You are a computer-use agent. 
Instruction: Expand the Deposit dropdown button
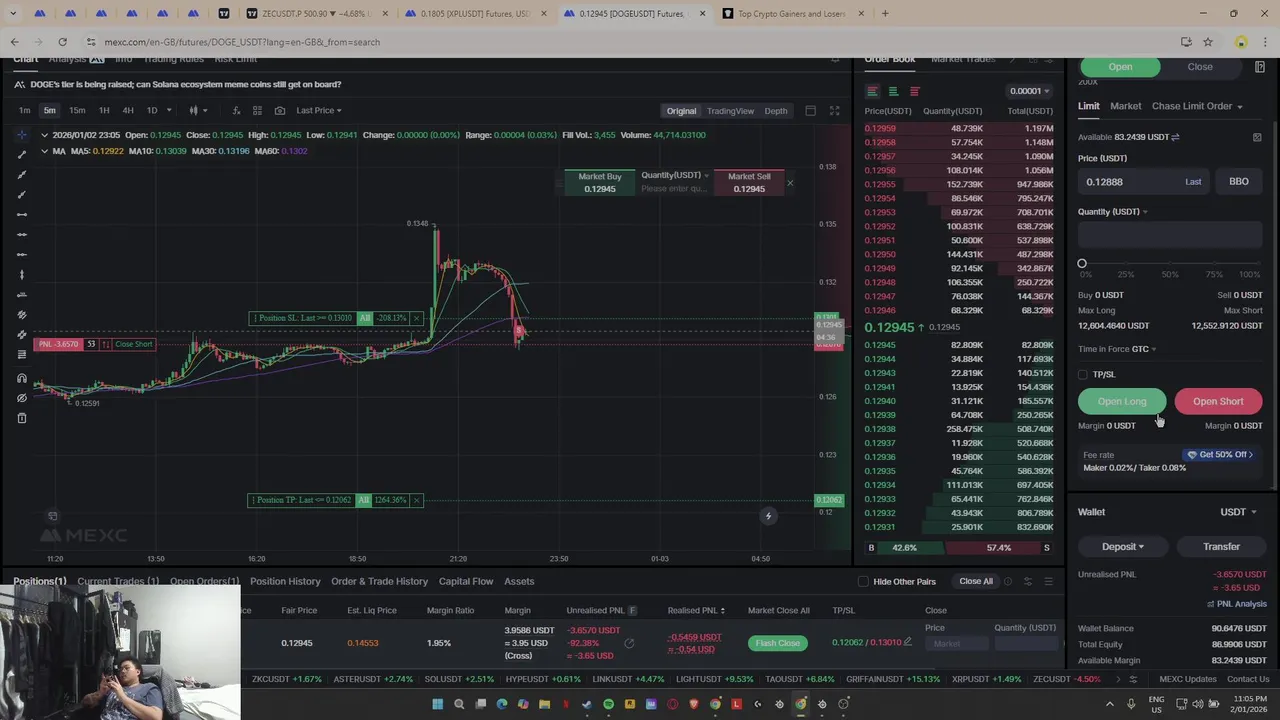1122,547
